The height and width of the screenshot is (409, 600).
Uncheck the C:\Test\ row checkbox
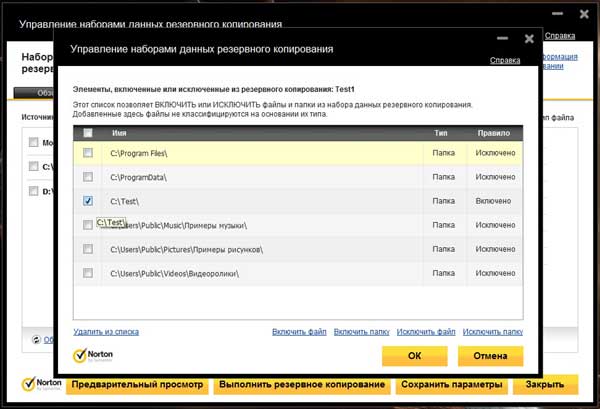pos(88,200)
